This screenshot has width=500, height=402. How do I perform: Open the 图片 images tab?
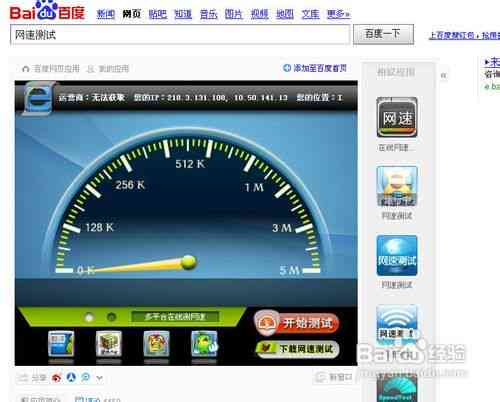[234, 14]
